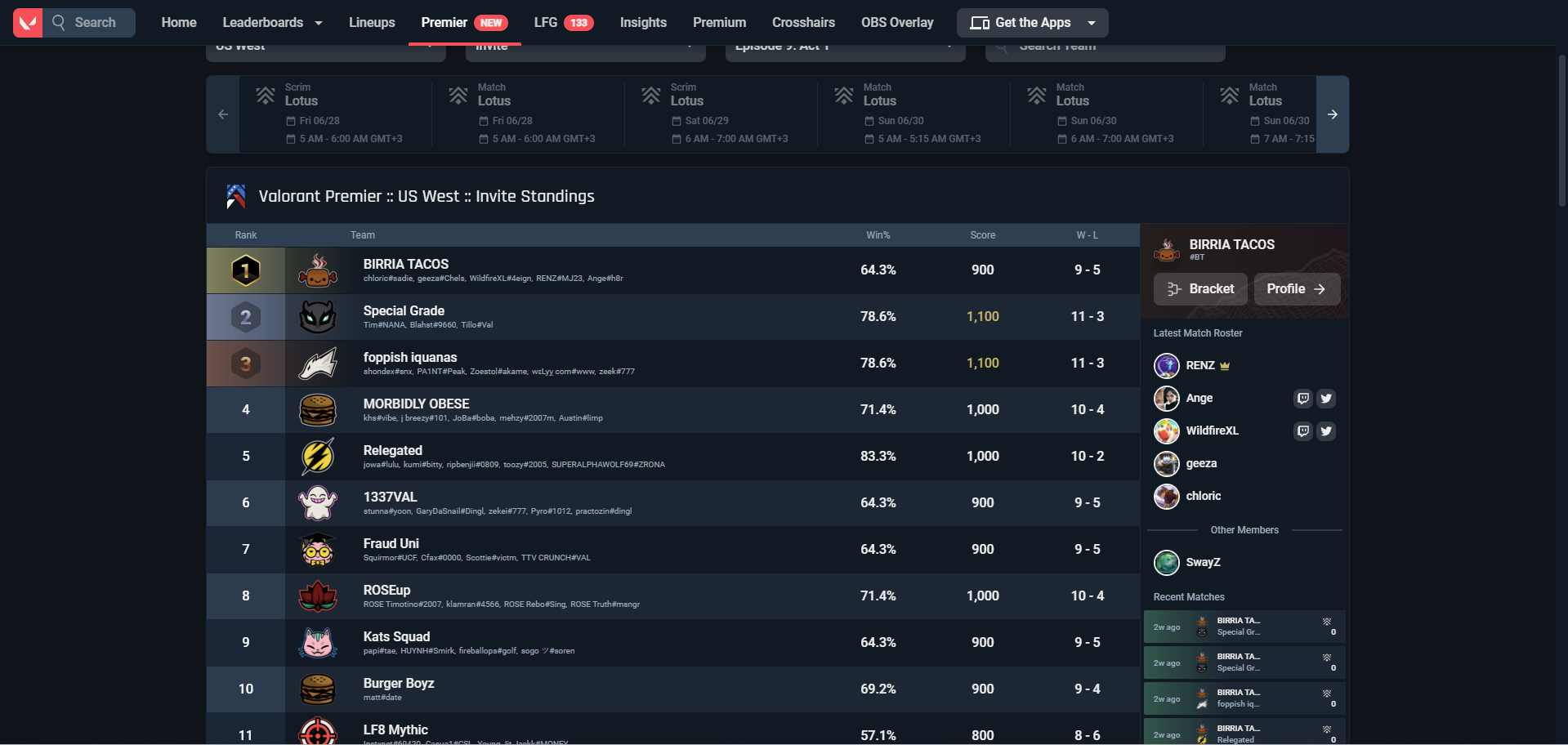Open the Lineups tab
Viewport: 1568px width, 745px height.
click(372, 23)
